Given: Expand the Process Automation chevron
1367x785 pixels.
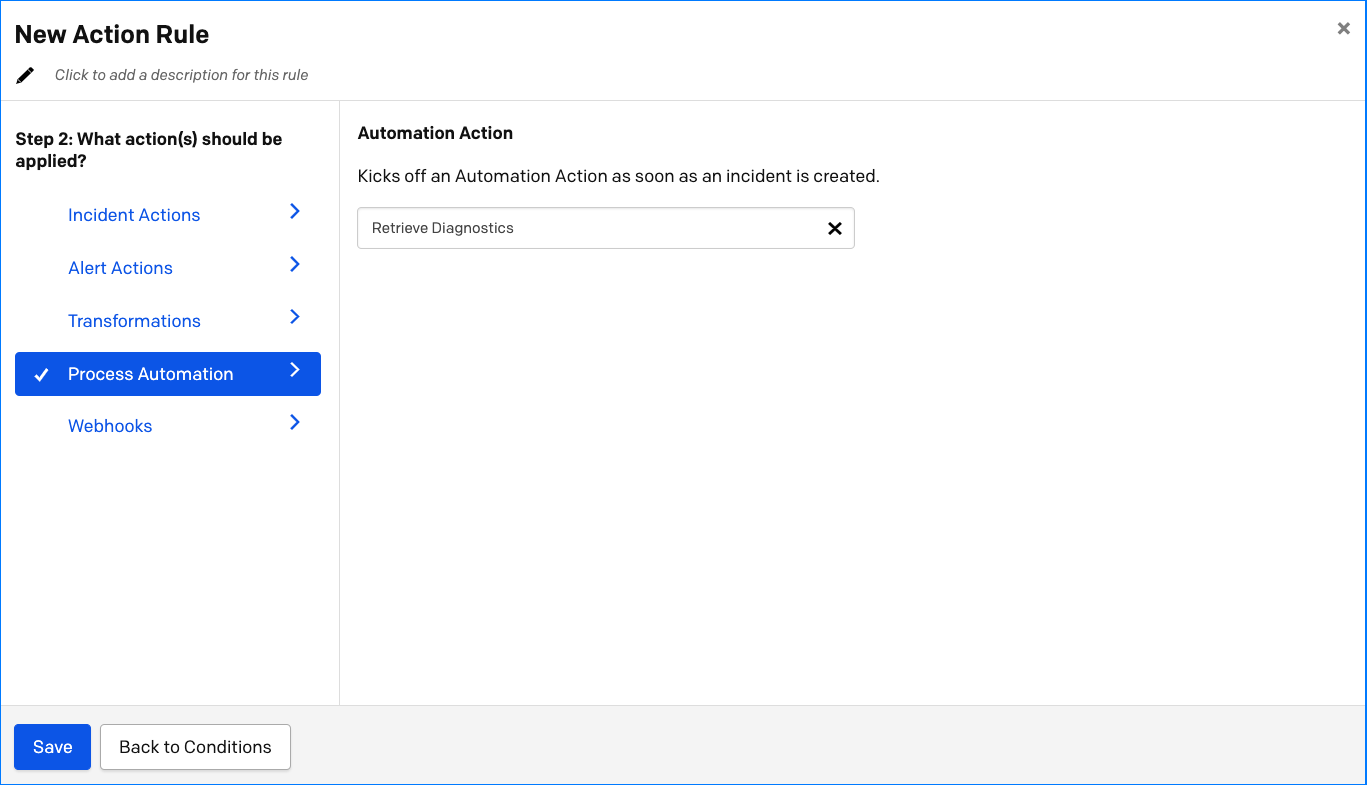Looking at the screenshot, I should [295, 370].
